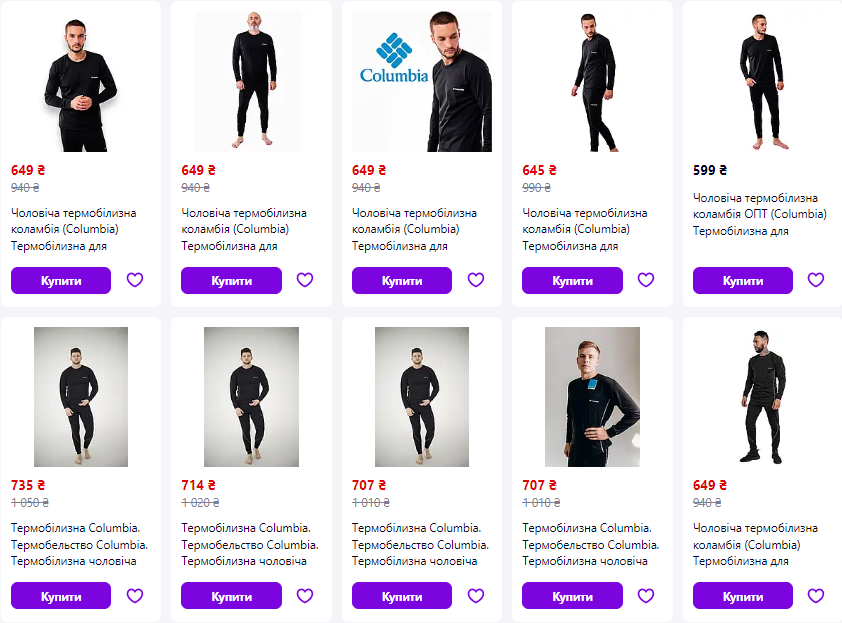This screenshot has height=623, width=842.
Task: Open the title link of the 645 ₴ product
Action: click(585, 229)
